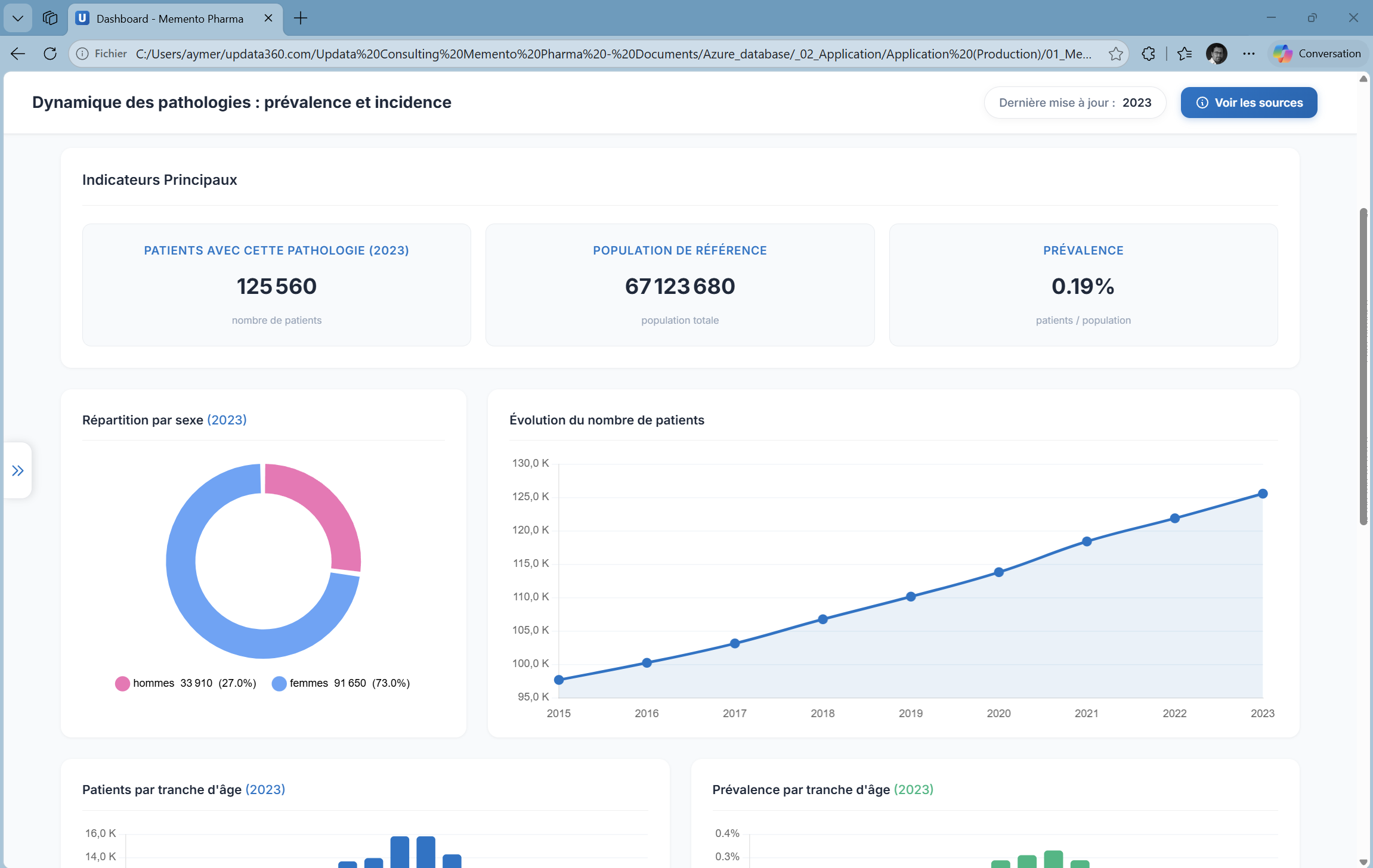Toggle femmes legend in sex chart
The height and width of the screenshot is (868, 1373).
pos(308,683)
